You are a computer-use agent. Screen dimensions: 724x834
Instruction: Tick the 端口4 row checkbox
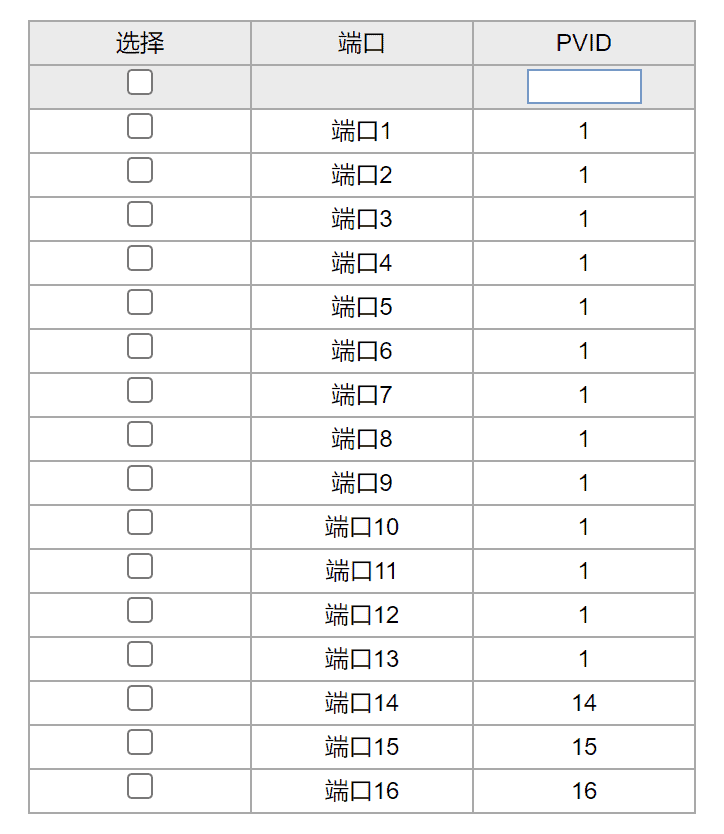point(140,258)
